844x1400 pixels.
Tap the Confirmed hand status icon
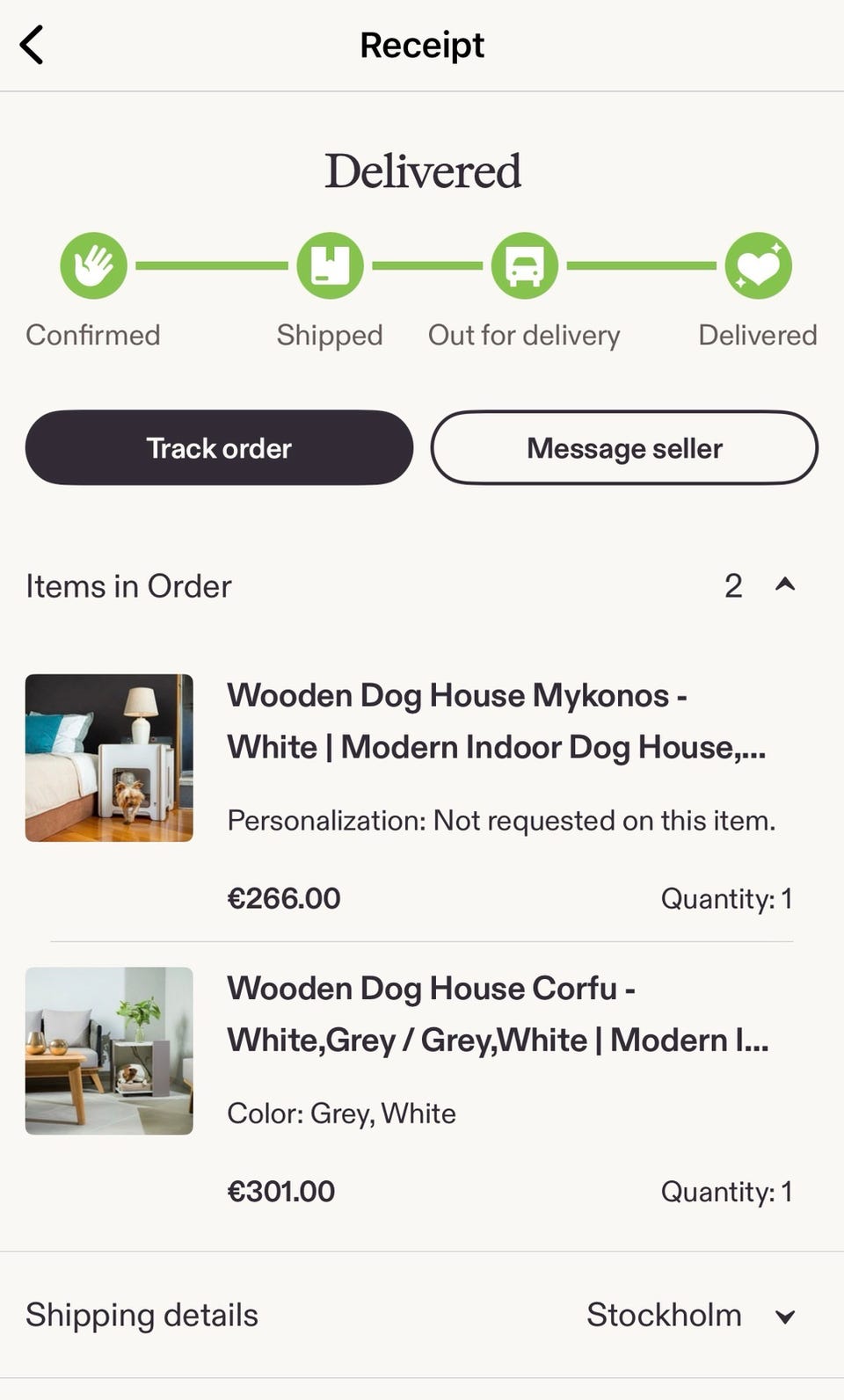pyautogui.click(x=93, y=265)
